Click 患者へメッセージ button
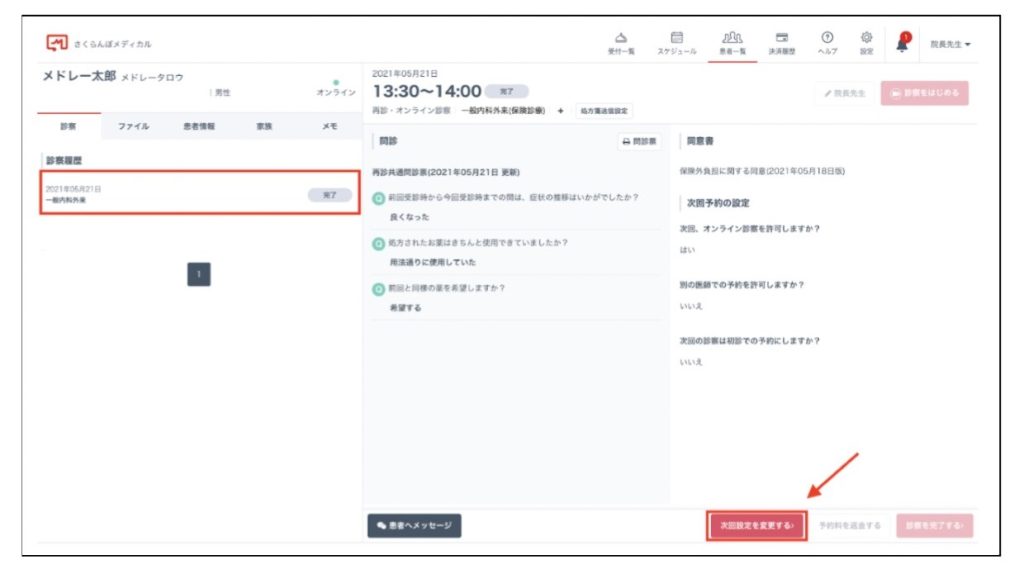Screen dimensions: 1024x574 pos(414,525)
